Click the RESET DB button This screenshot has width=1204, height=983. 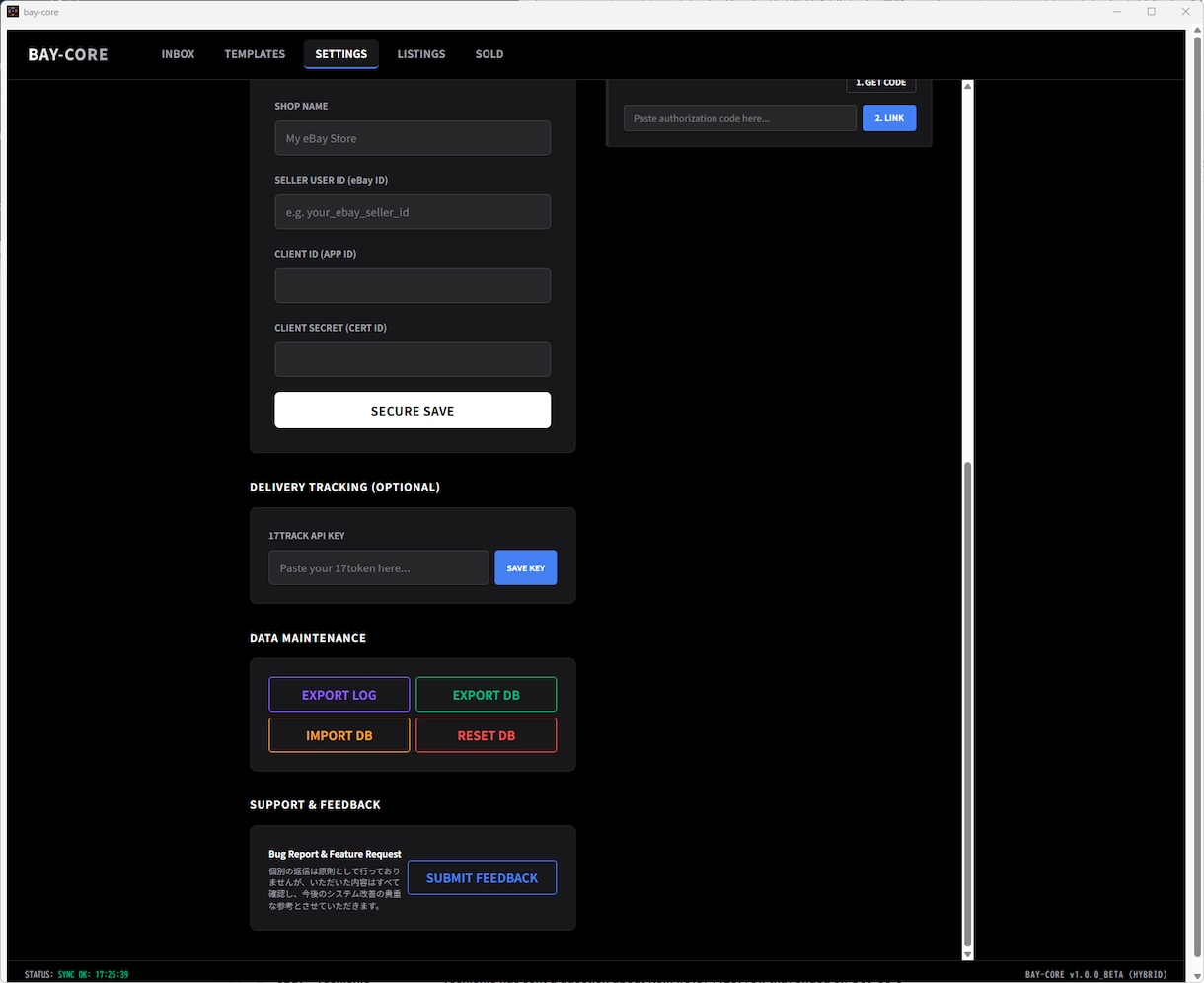(487, 735)
